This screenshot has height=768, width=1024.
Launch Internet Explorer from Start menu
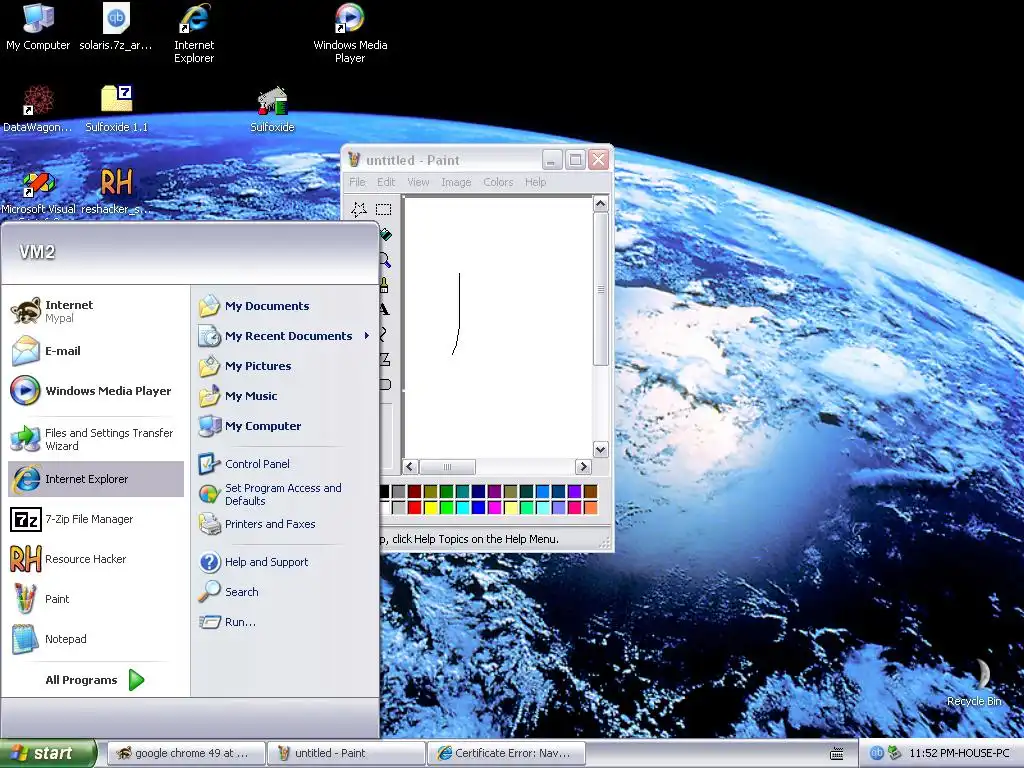tap(95, 479)
